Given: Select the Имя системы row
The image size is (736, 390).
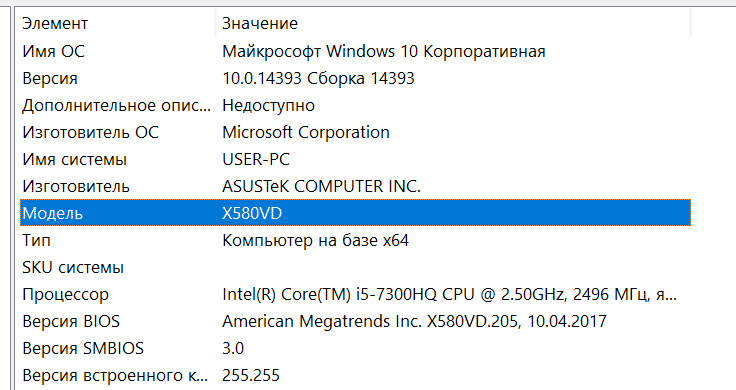Looking at the screenshot, I should (355, 160).
